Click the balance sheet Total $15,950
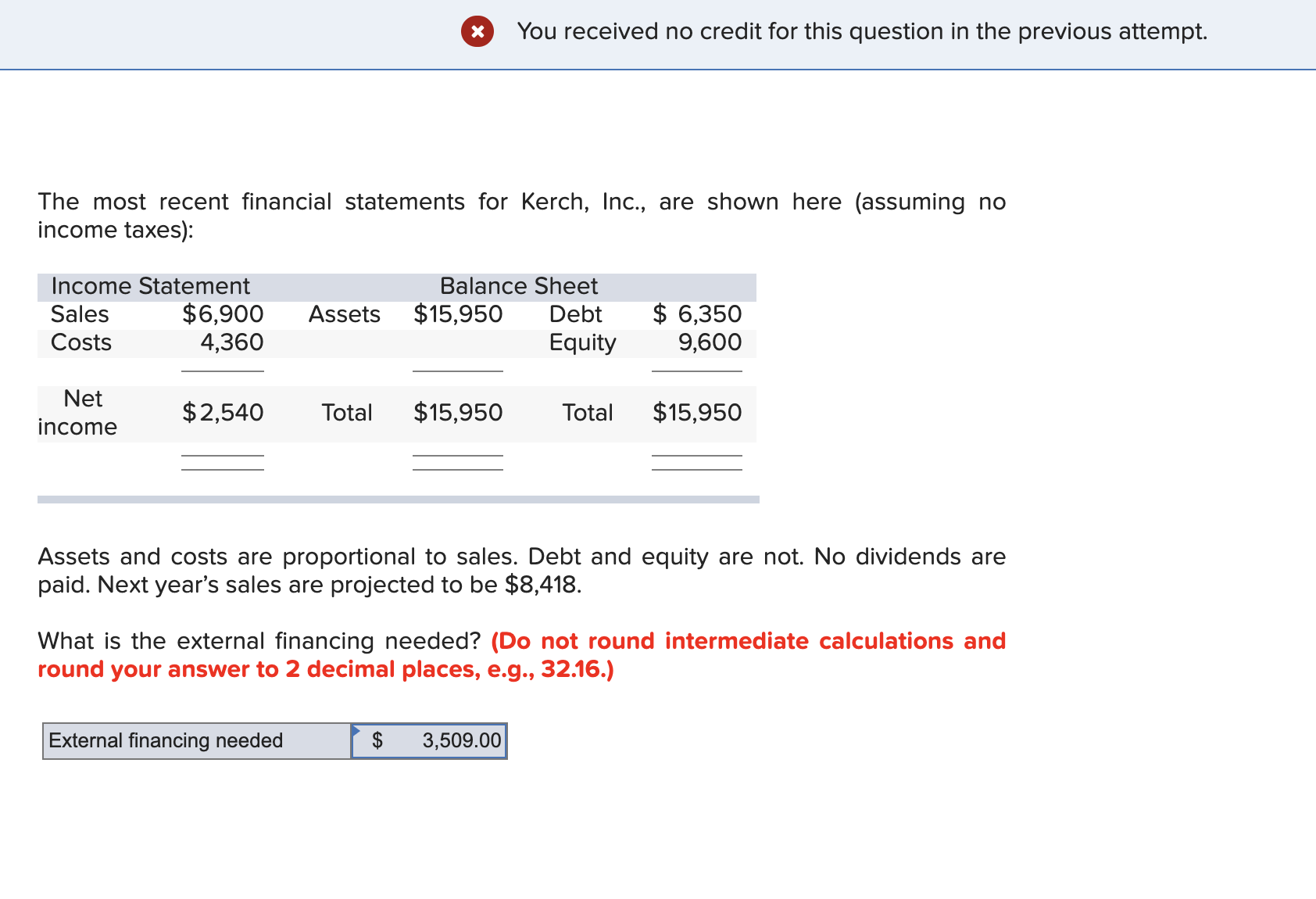 point(696,413)
